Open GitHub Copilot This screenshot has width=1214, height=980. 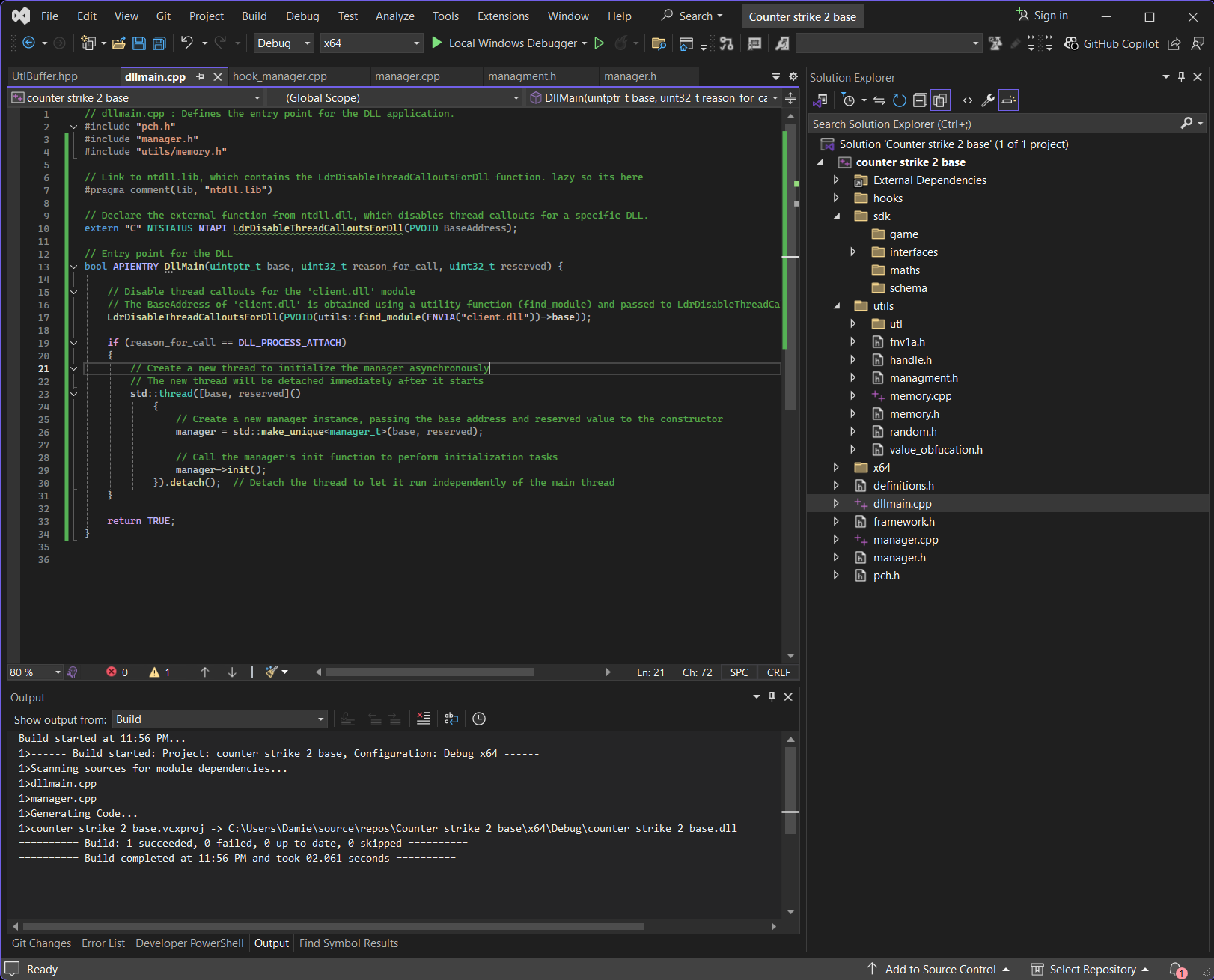tap(1111, 43)
